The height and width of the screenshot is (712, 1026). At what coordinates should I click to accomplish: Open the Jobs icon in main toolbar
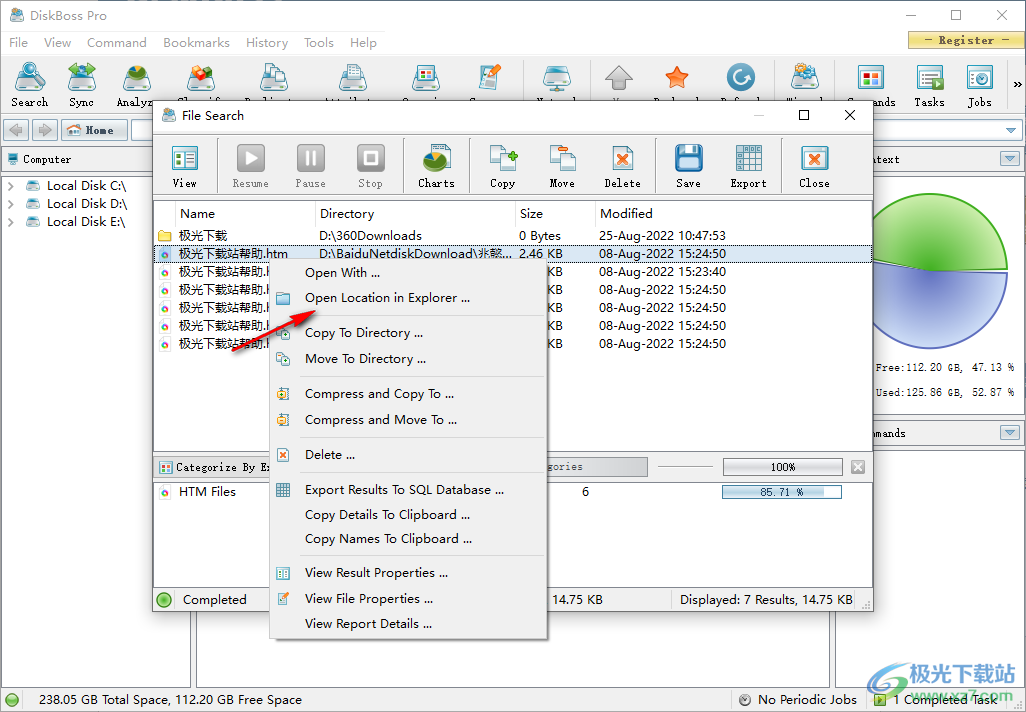[x=980, y=84]
